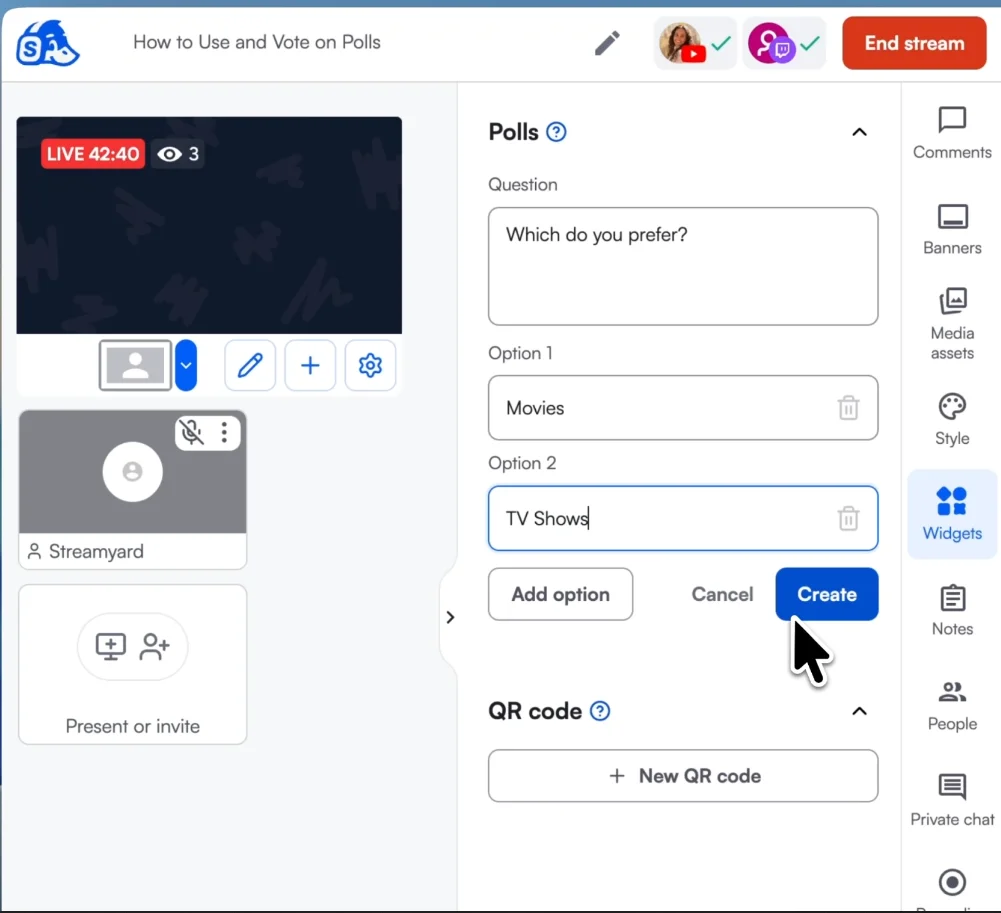Click the Add option button
The image size is (1001, 913).
(561, 594)
